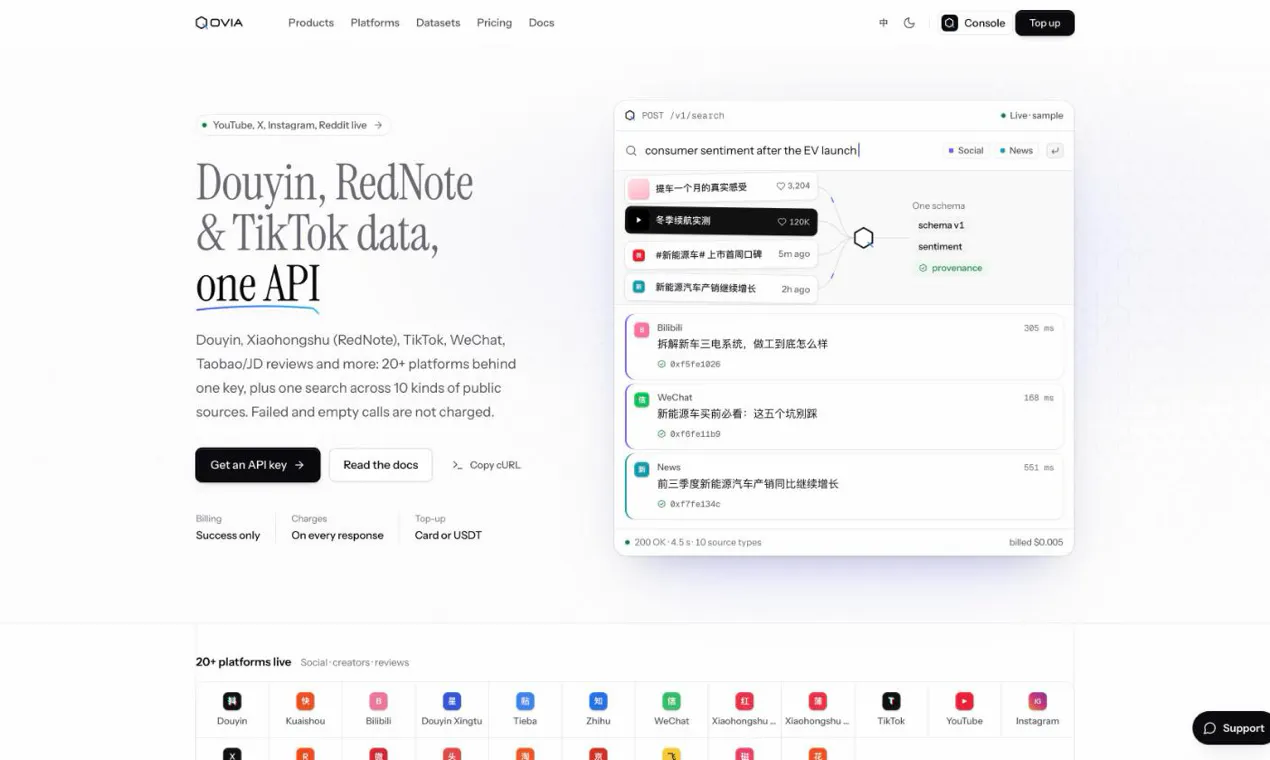Viewport: 1270px width, 760px height.
Task: Open the Products menu
Action: tap(311, 23)
